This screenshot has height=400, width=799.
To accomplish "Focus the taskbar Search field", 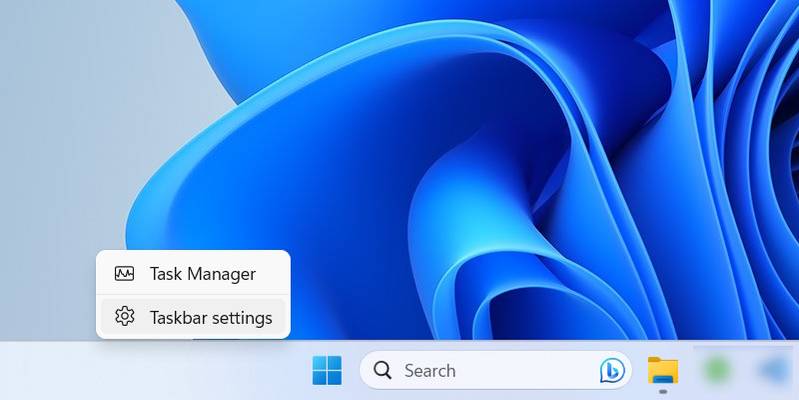I will 495,370.
